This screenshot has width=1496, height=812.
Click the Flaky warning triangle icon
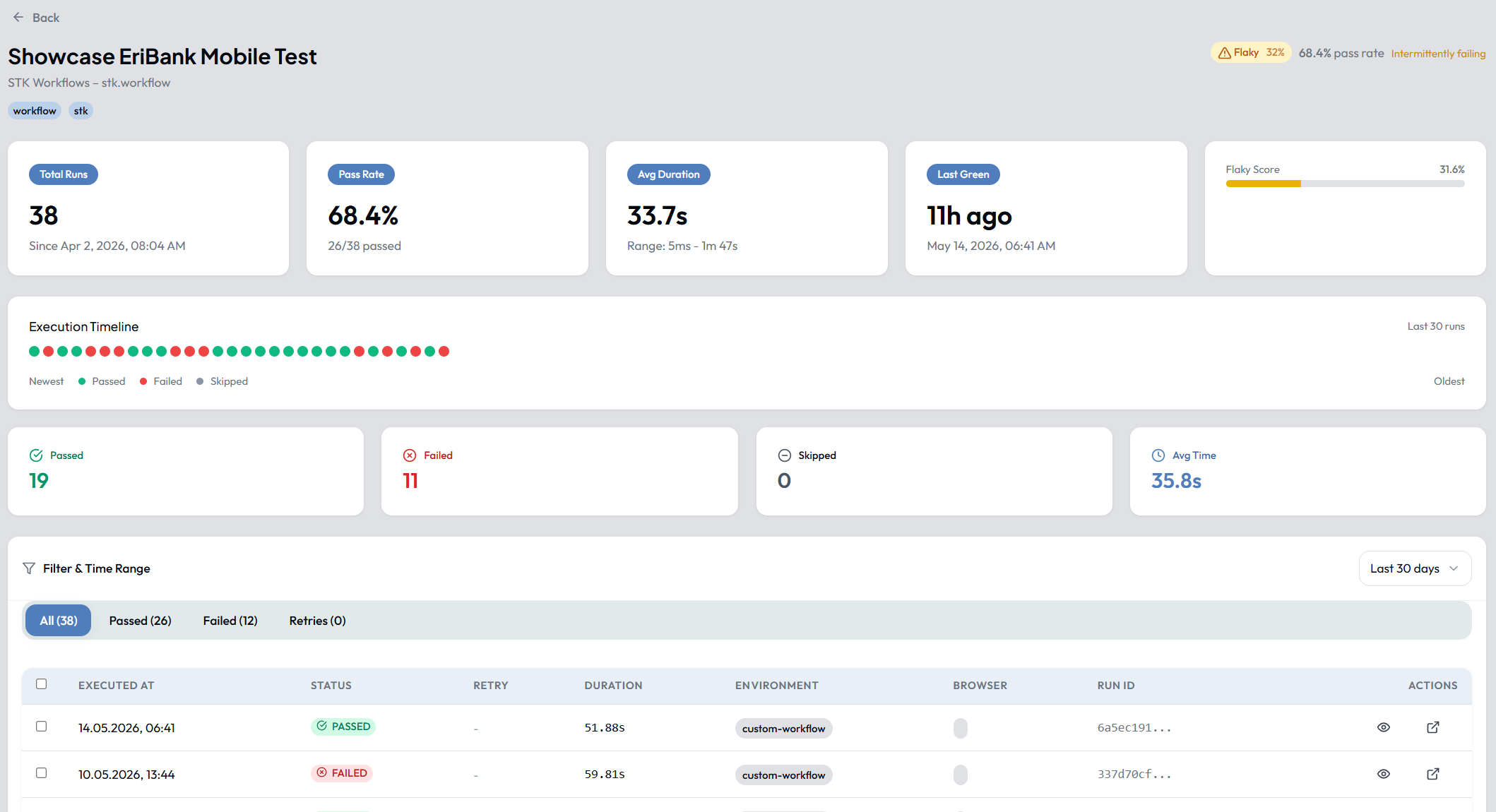click(x=1224, y=53)
